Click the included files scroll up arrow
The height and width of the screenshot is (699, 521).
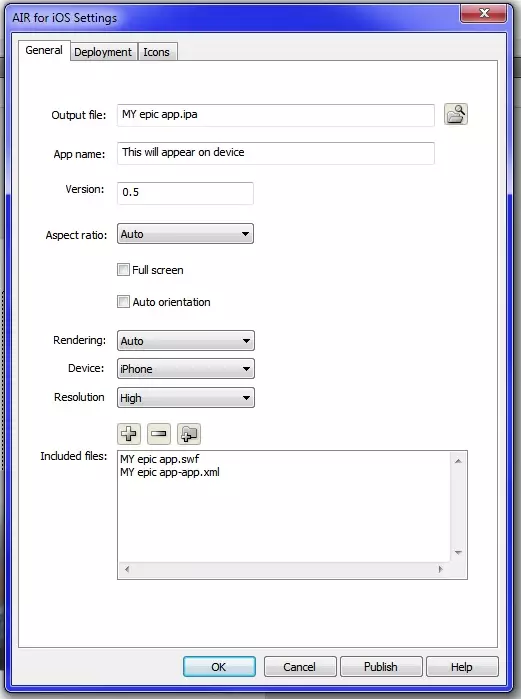458,461
